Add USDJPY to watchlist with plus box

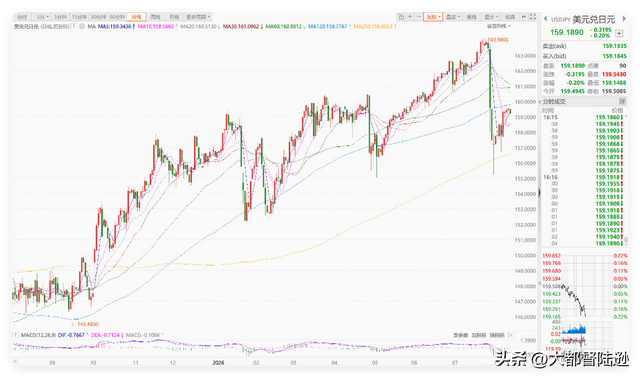pos(620,33)
